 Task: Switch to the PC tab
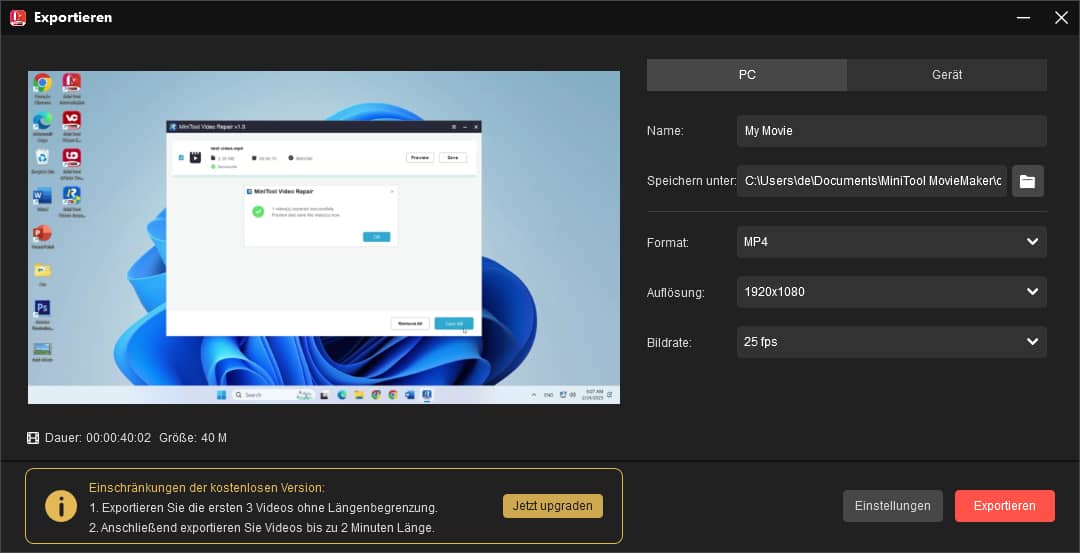[747, 75]
